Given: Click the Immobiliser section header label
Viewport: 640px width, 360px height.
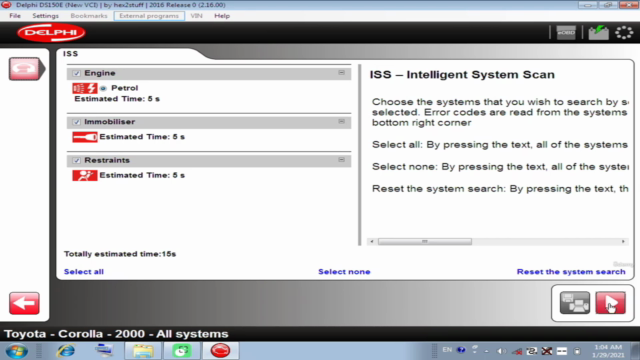Looking at the screenshot, I should [109, 122].
